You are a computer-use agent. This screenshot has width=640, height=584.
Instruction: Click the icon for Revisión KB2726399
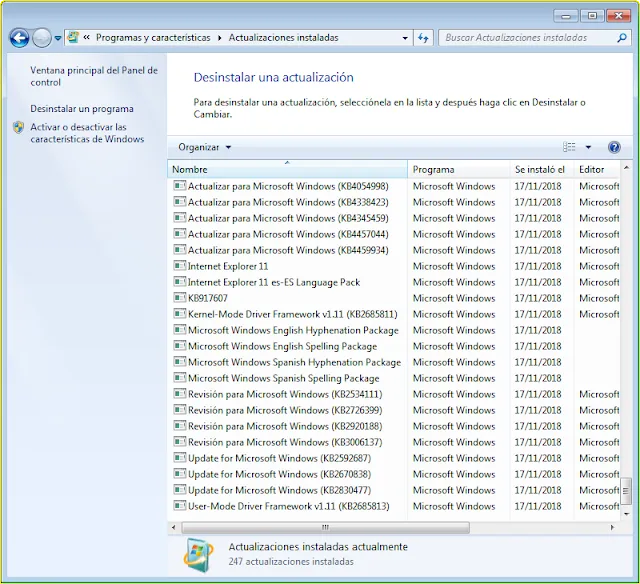pyautogui.click(x=180, y=409)
